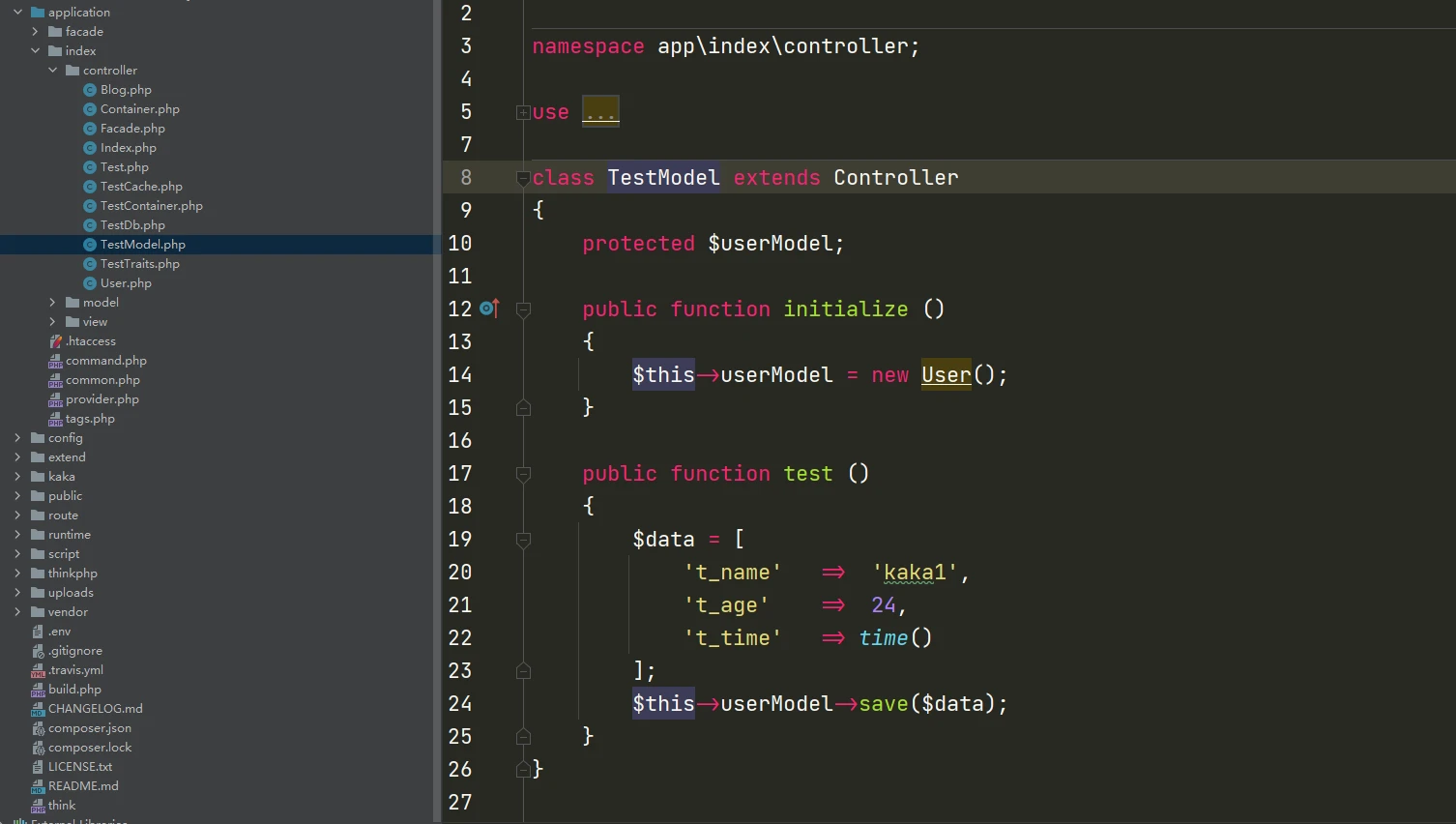
Task: Click the composer.json file icon
Action: tap(38, 728)
